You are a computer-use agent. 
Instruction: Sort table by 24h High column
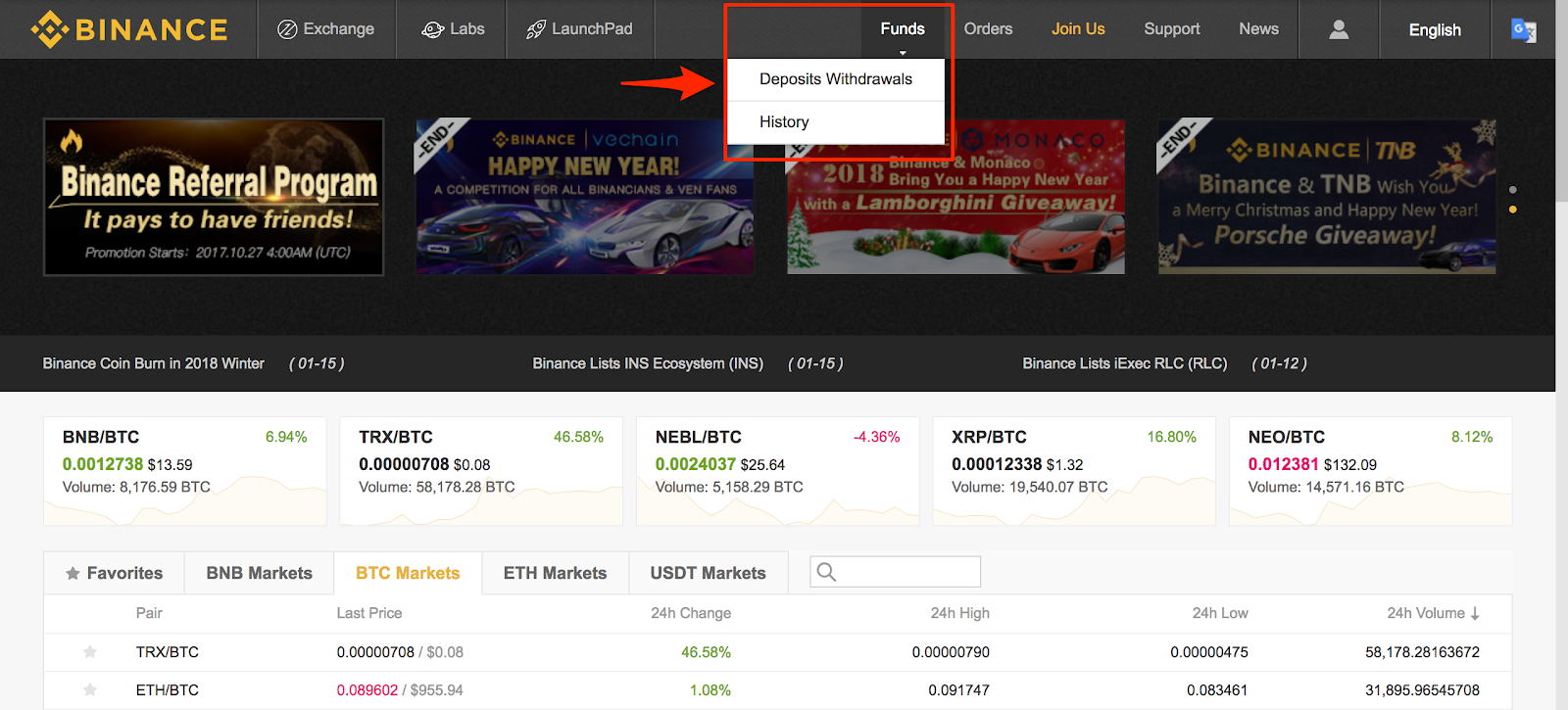click(959, 613)
